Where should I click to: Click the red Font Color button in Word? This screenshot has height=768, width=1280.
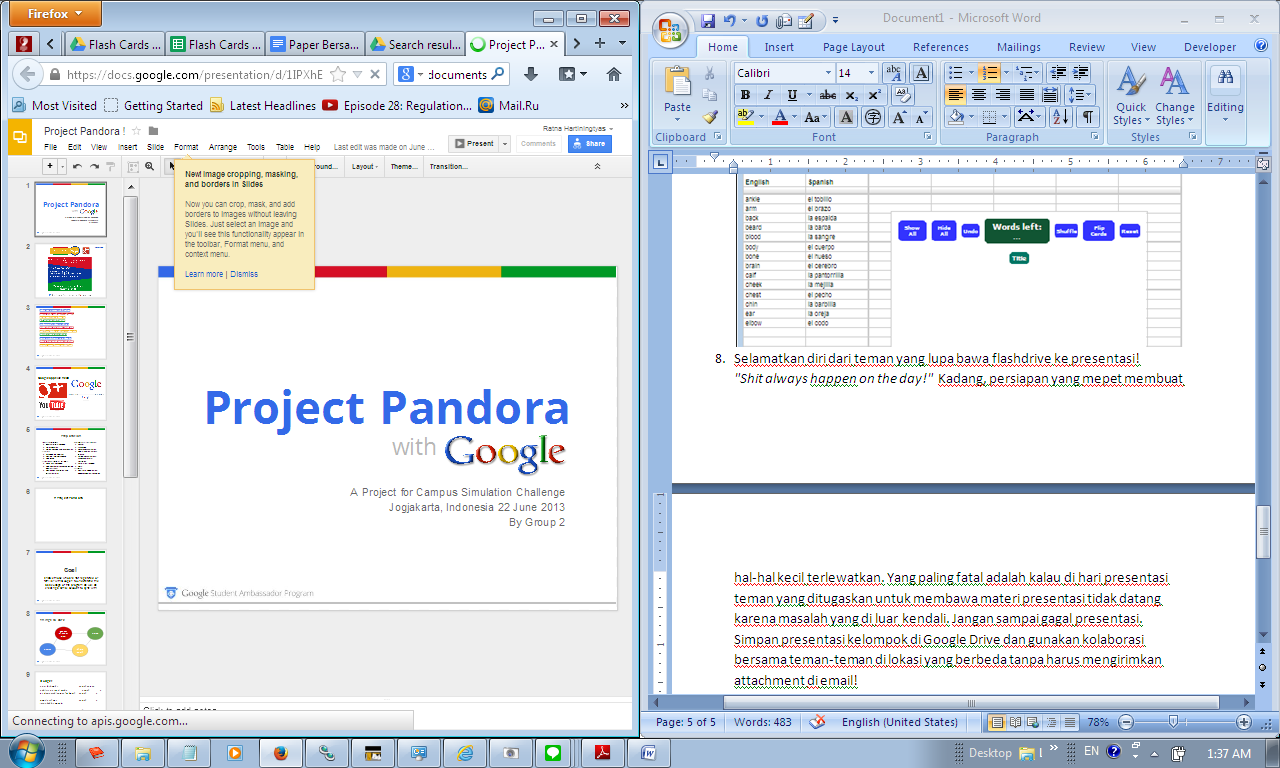click(781, 117)
